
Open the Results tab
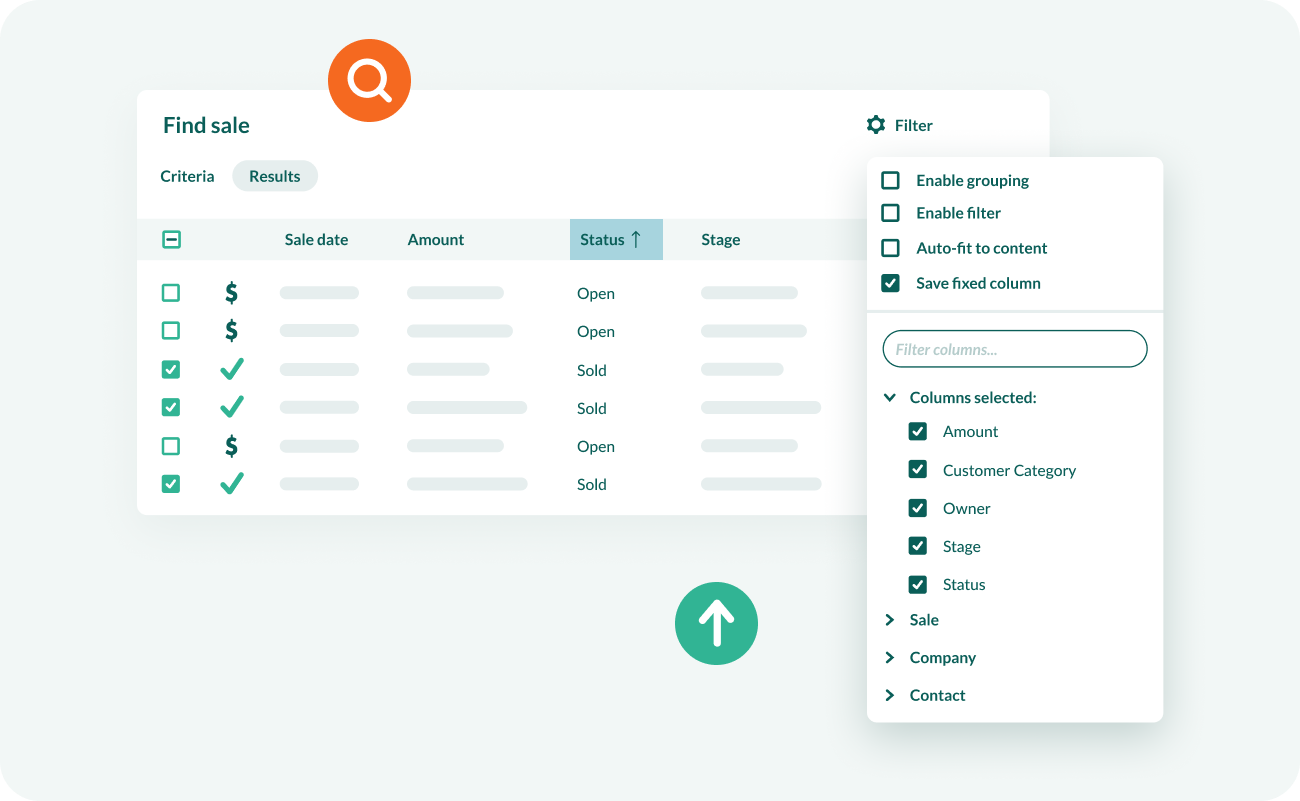[275, 176]
